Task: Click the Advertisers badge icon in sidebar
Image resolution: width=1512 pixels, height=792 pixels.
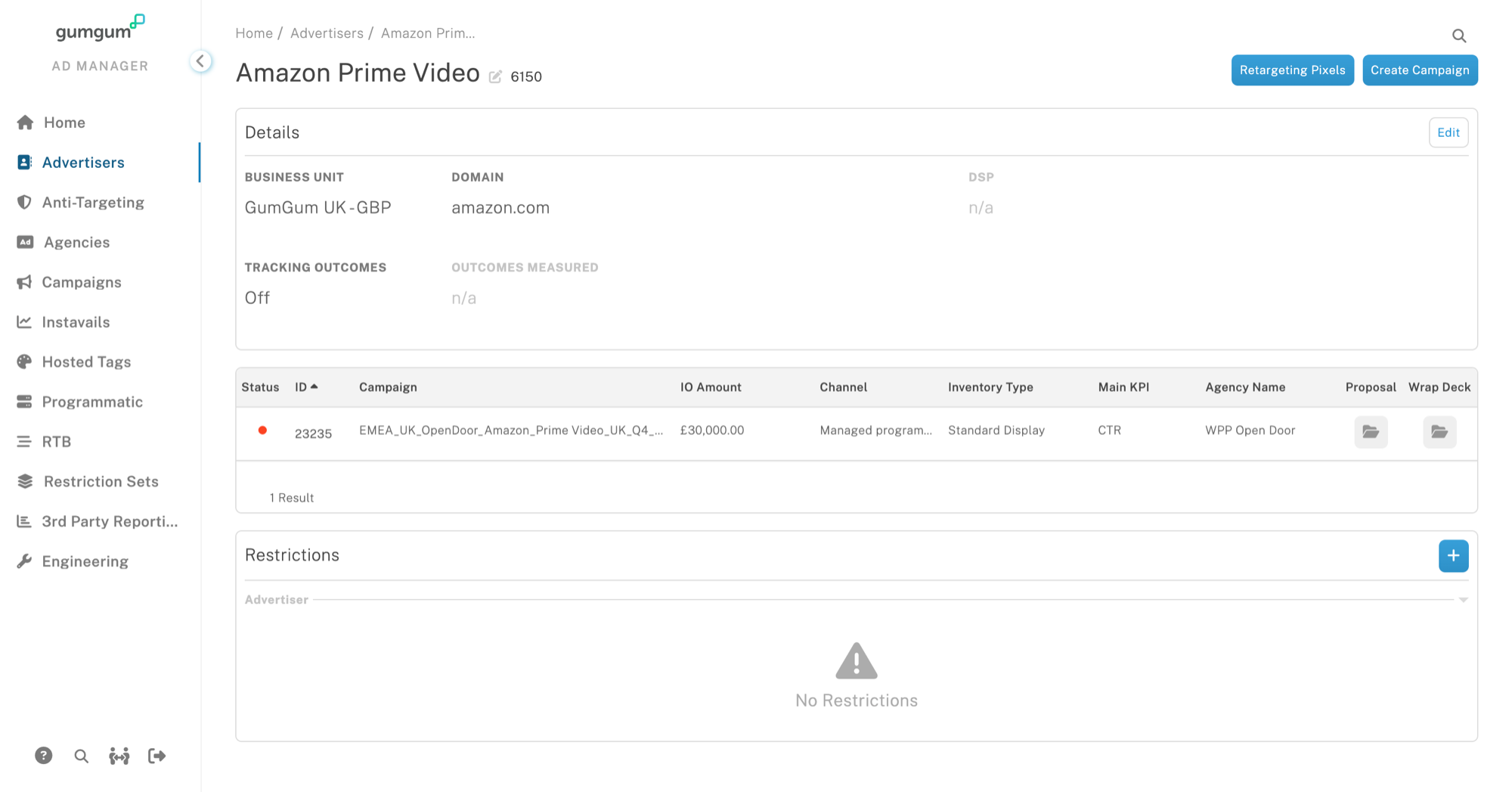Action: click(x=24, y=163)
